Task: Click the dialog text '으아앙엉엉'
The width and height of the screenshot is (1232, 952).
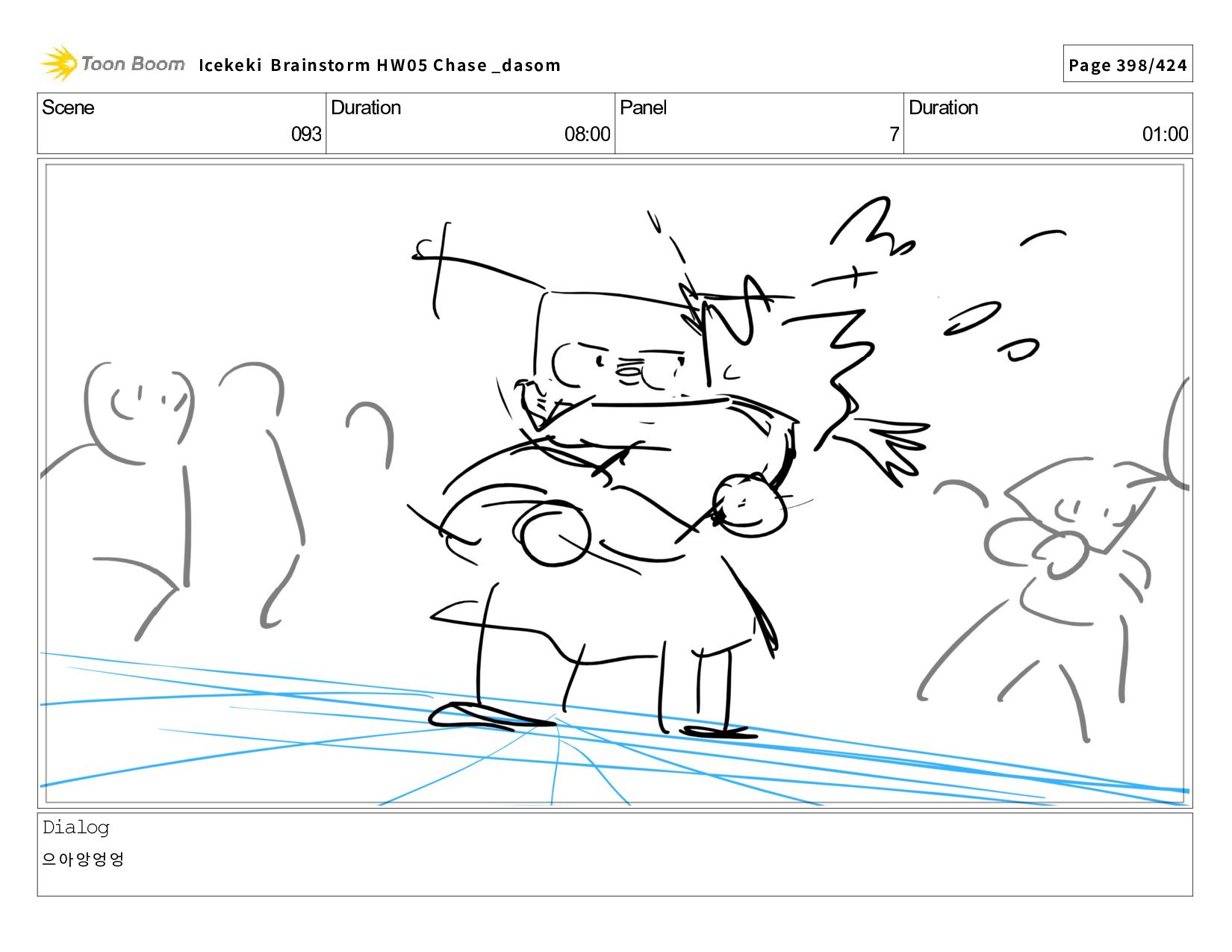Action: pyautogui.click(x=83, y=859)
